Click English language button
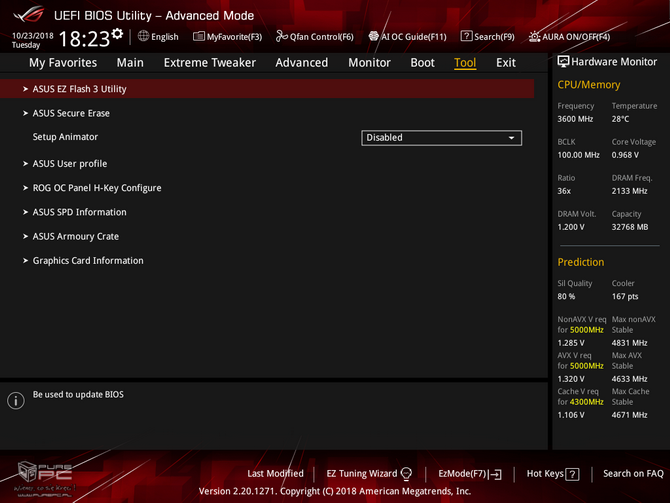The image size is (670, 503). pos(158,37)
